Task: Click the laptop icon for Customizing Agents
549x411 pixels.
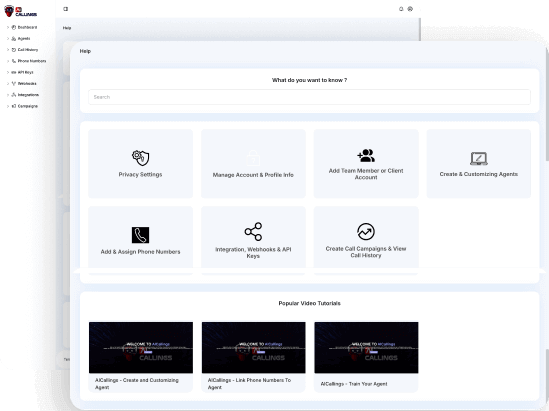Action: [479, 159]
